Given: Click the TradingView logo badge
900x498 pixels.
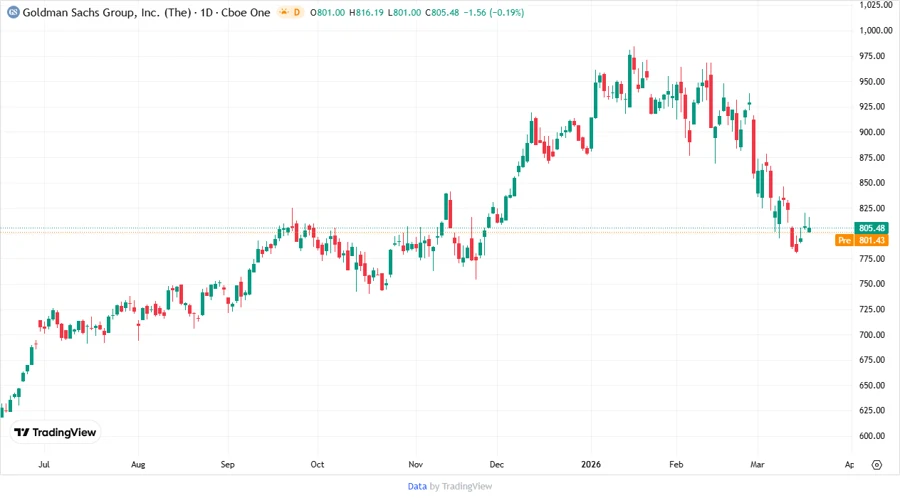Looking at the screenshot, I should 55,433.
